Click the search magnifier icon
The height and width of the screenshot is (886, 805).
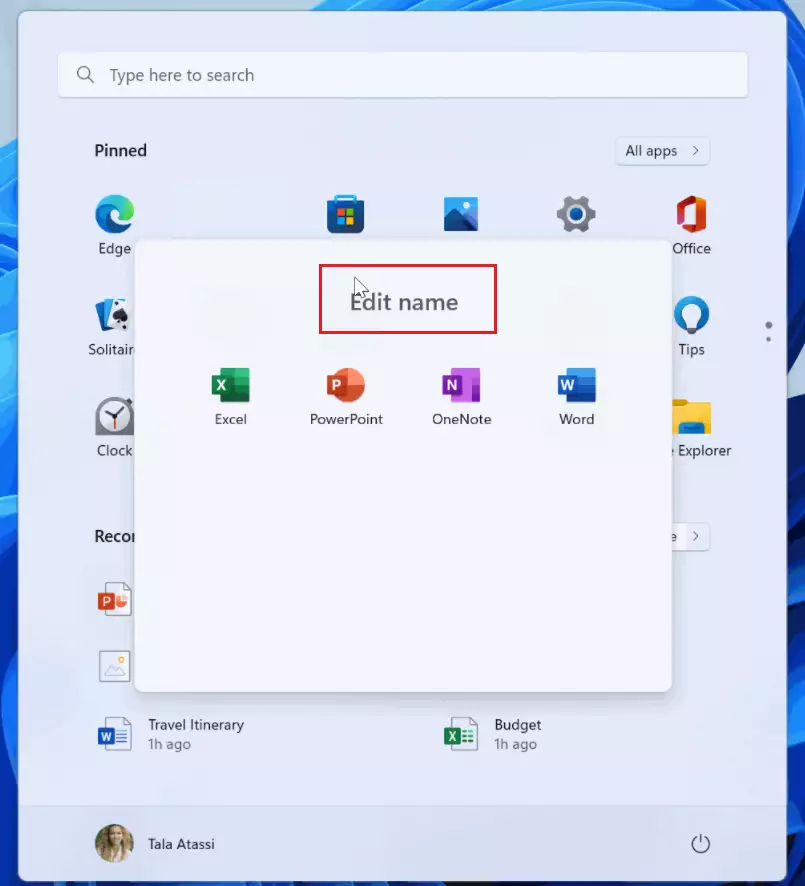(85, 75)
